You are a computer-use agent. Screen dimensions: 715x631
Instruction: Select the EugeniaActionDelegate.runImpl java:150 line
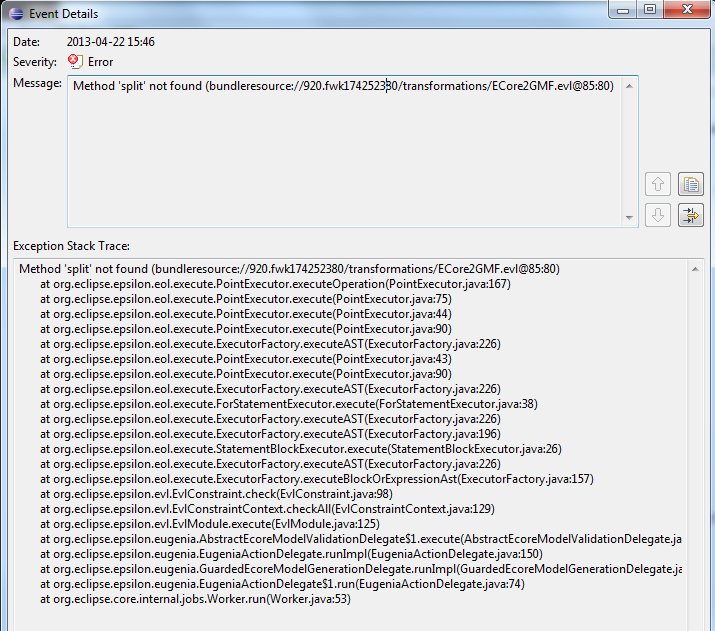291,554
